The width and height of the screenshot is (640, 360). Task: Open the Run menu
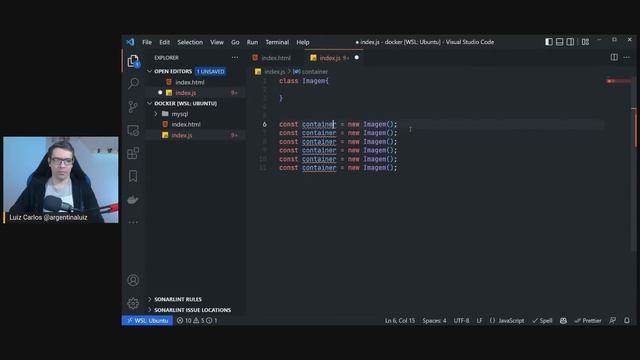point(252,42)
